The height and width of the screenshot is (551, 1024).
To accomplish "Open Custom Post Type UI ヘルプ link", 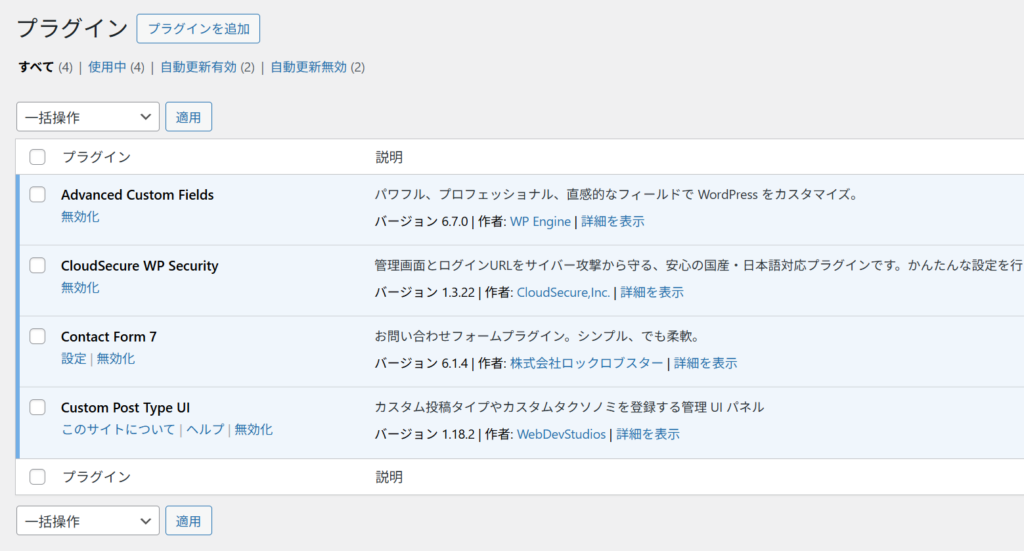I will pos(205,430).
